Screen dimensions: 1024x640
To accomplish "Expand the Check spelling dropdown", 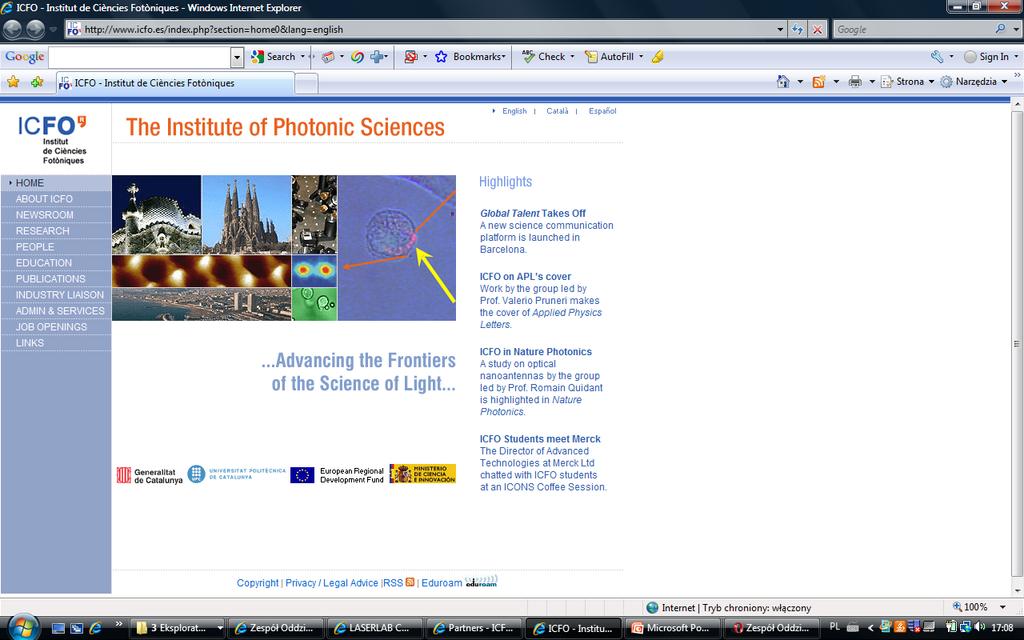I will point(572,57).
